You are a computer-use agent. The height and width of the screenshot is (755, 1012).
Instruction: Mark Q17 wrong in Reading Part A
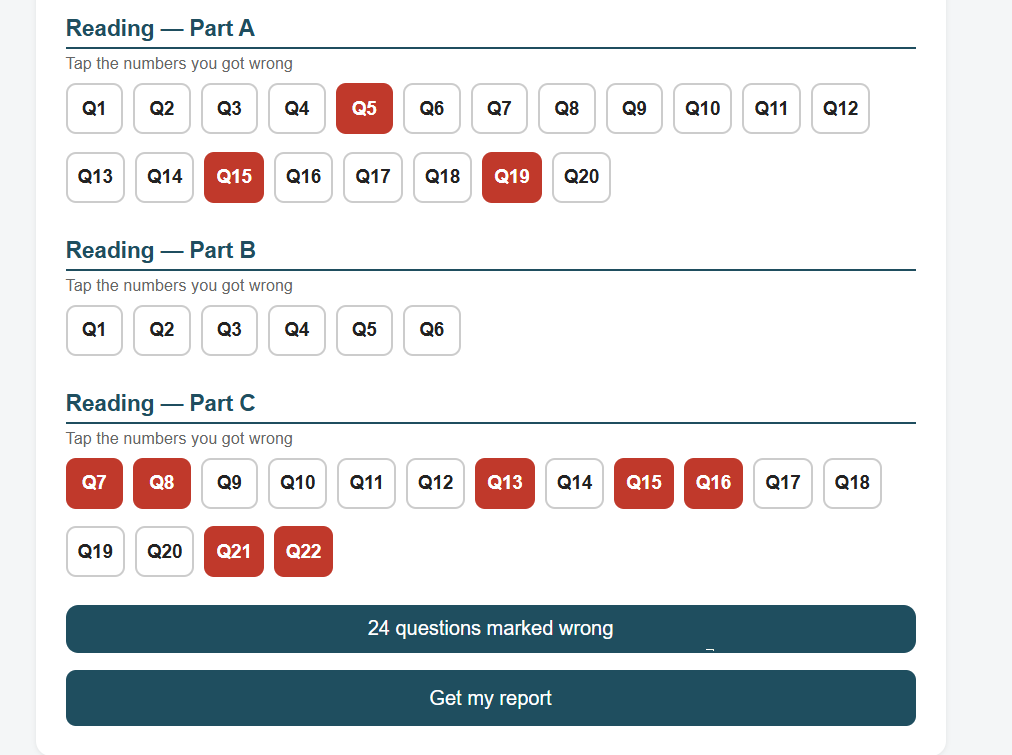(373, 177)
